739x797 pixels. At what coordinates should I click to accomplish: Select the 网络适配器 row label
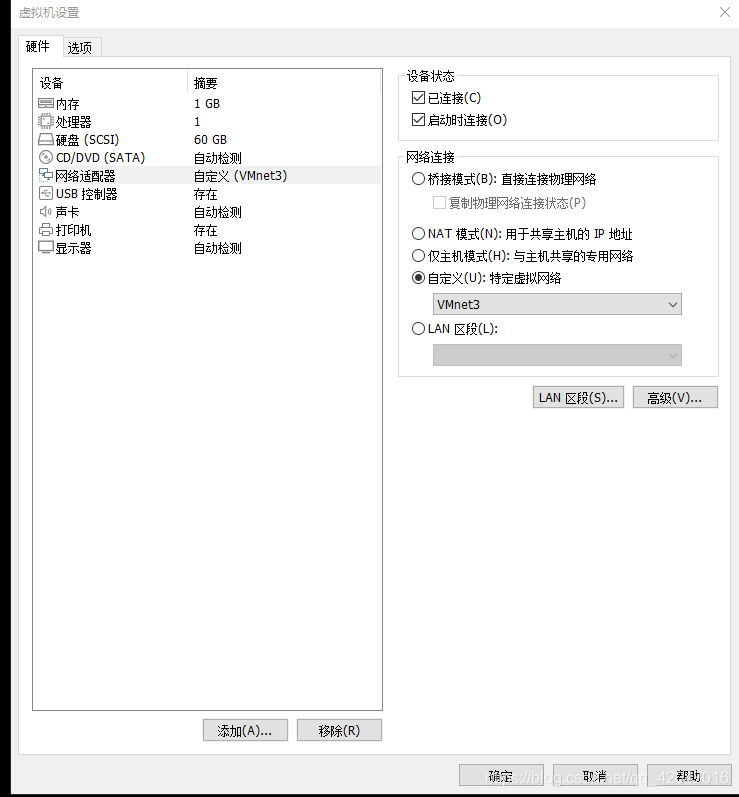point(85,176)
